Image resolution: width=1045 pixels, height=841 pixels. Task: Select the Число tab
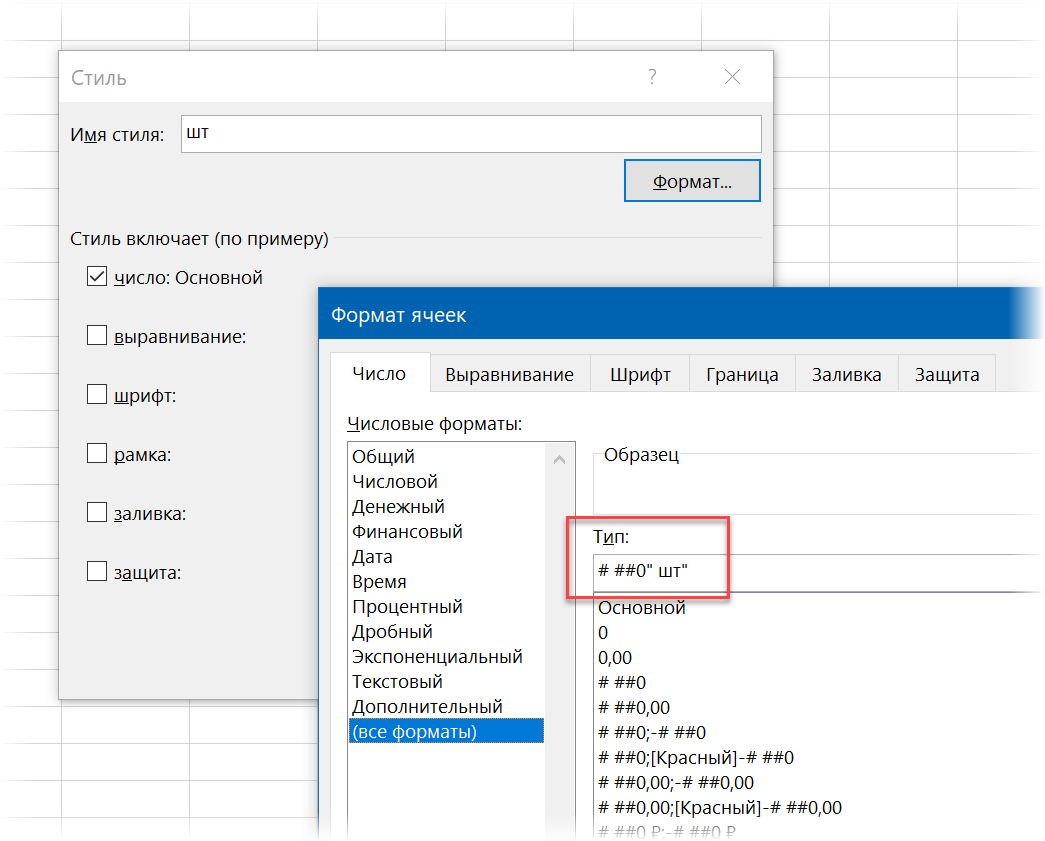(379, 374)
